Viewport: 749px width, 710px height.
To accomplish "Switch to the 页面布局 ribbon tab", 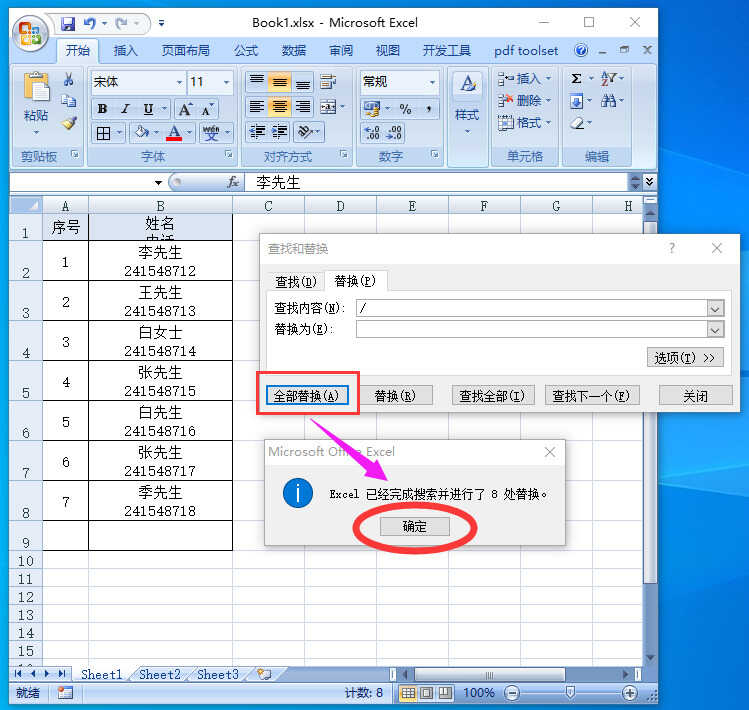I will [185, 51].
